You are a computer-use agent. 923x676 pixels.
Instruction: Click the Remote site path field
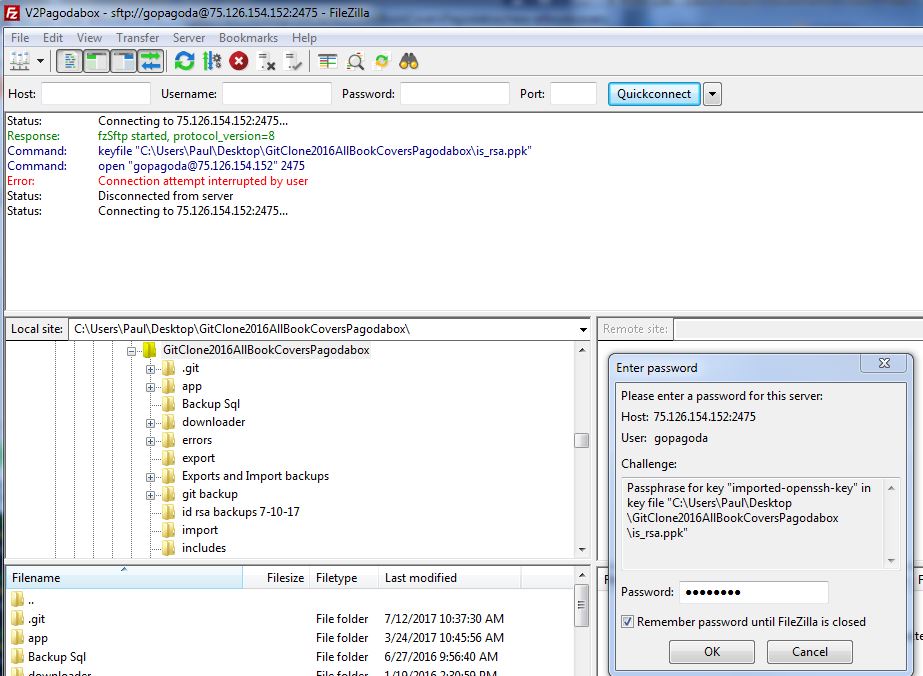pyautogui.click(x=798, y=329)
